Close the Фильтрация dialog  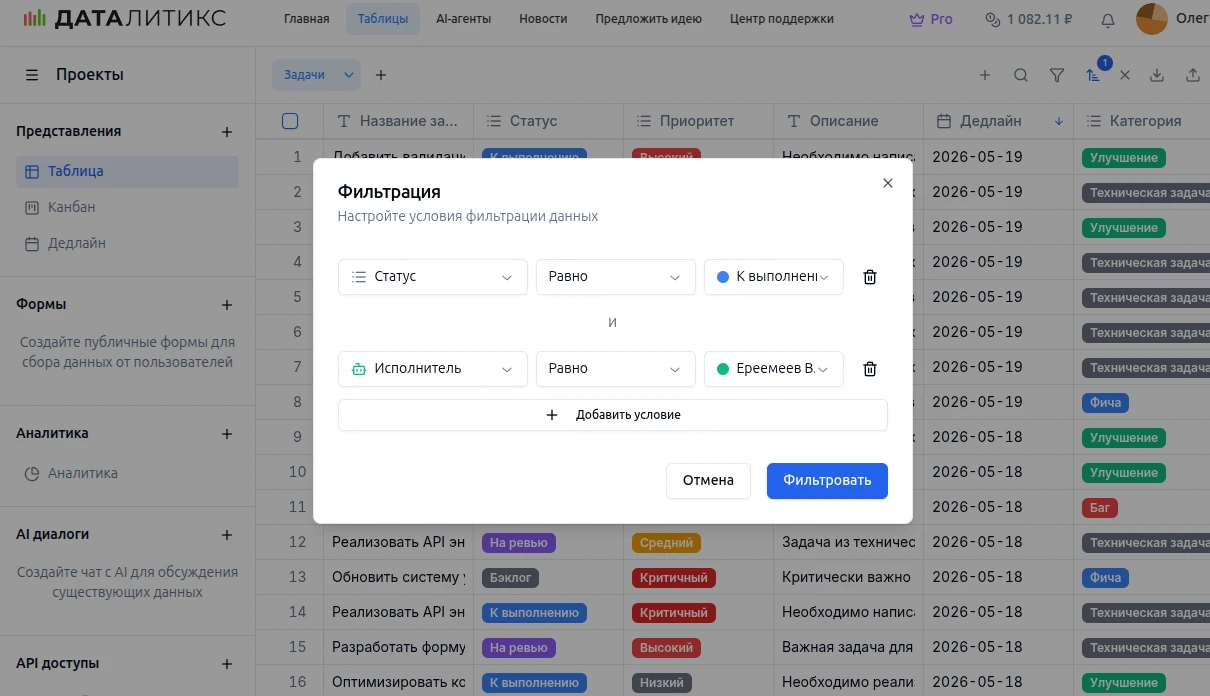coord(887,183)
